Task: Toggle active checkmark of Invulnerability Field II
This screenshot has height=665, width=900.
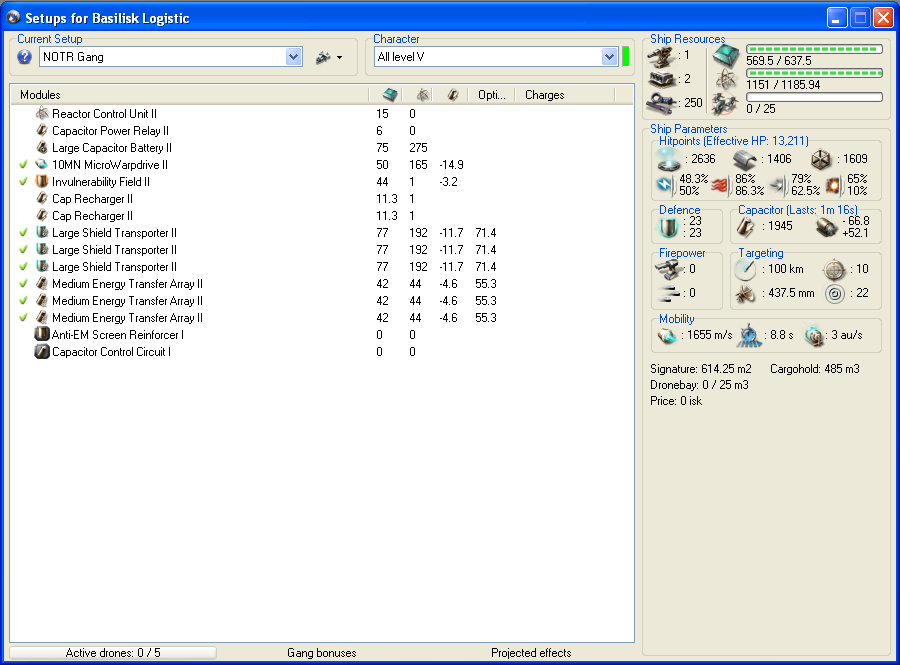Action: 23,182
